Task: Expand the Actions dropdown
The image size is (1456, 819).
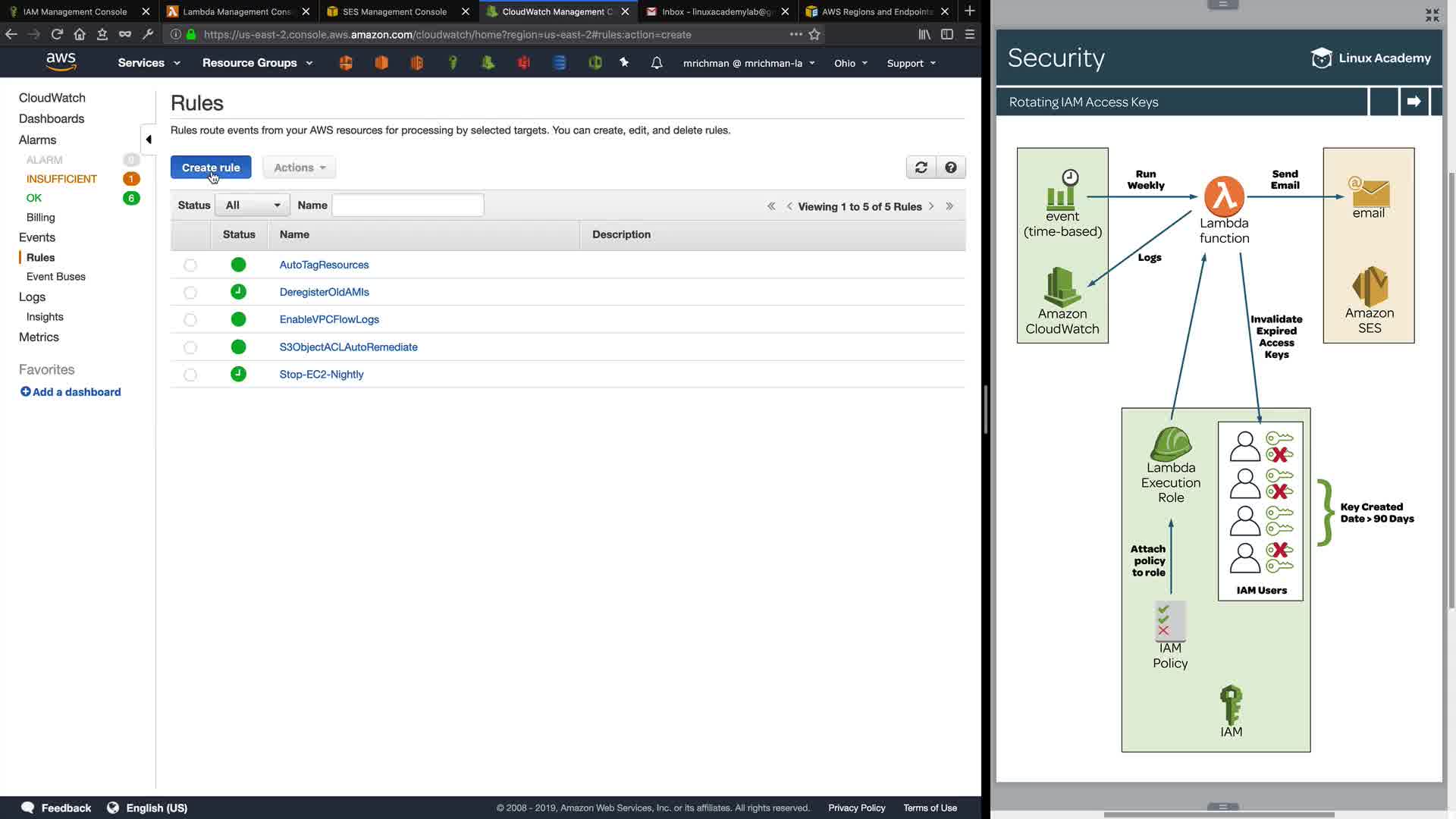Action: pyautogui.click(x=300, y=168)
